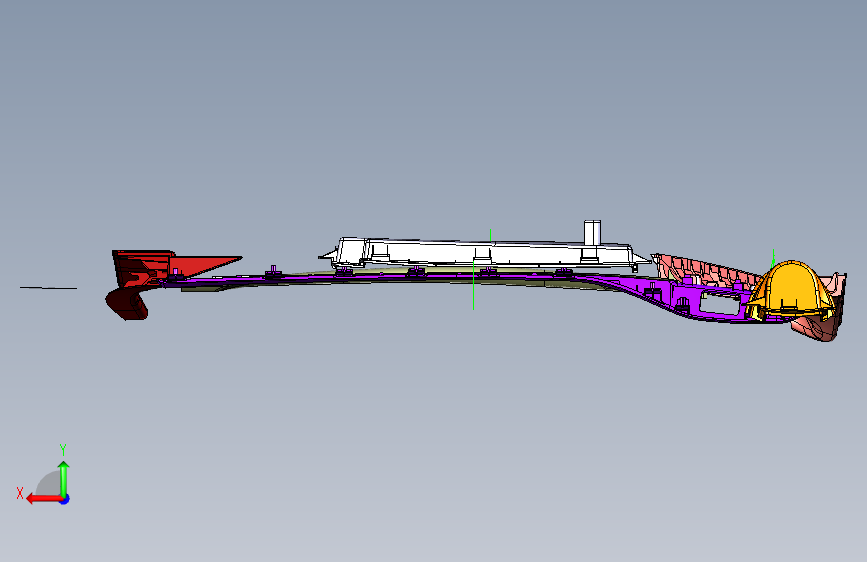Screen dimensions: 867x562
Task: Select the dark red curved hook part
Action: tap(127, 303)
